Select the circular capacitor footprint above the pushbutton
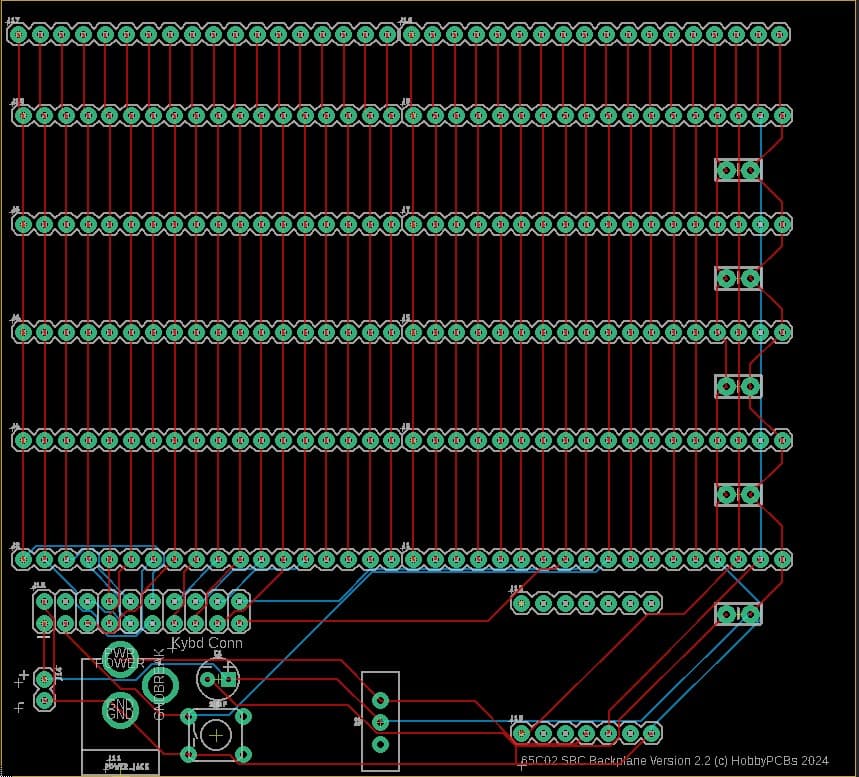 (x=217, y=678)
